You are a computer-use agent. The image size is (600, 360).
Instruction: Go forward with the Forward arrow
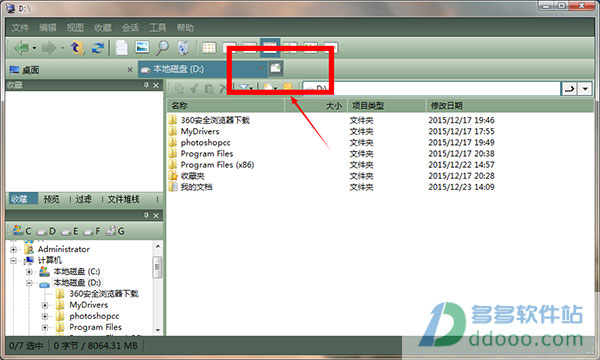pos(49,48)
